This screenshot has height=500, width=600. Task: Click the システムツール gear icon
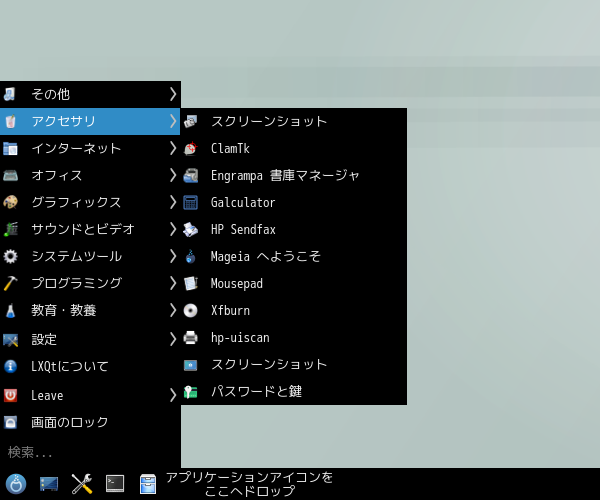point(10,256)
